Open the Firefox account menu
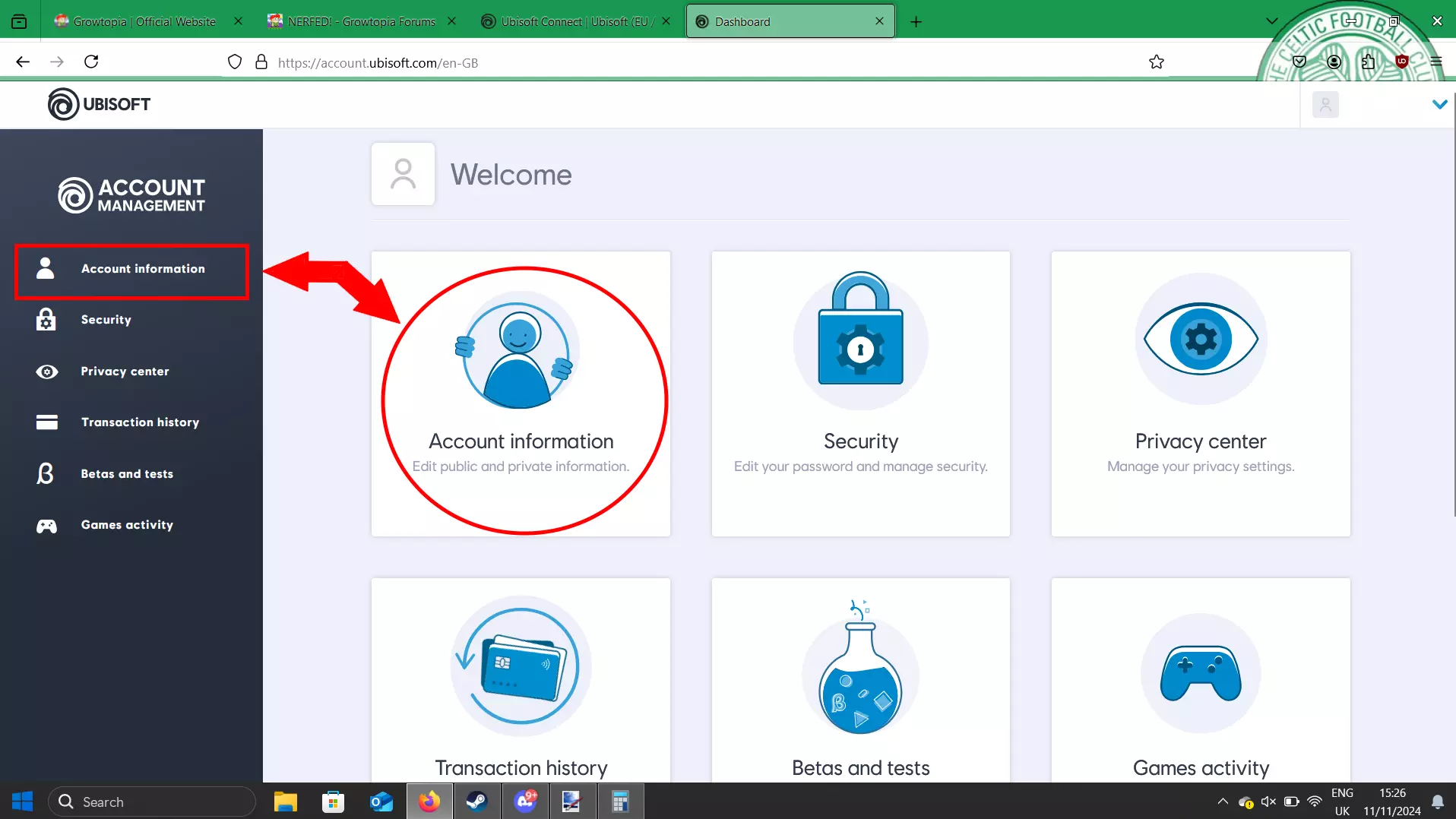 [x=1334, y=62]
